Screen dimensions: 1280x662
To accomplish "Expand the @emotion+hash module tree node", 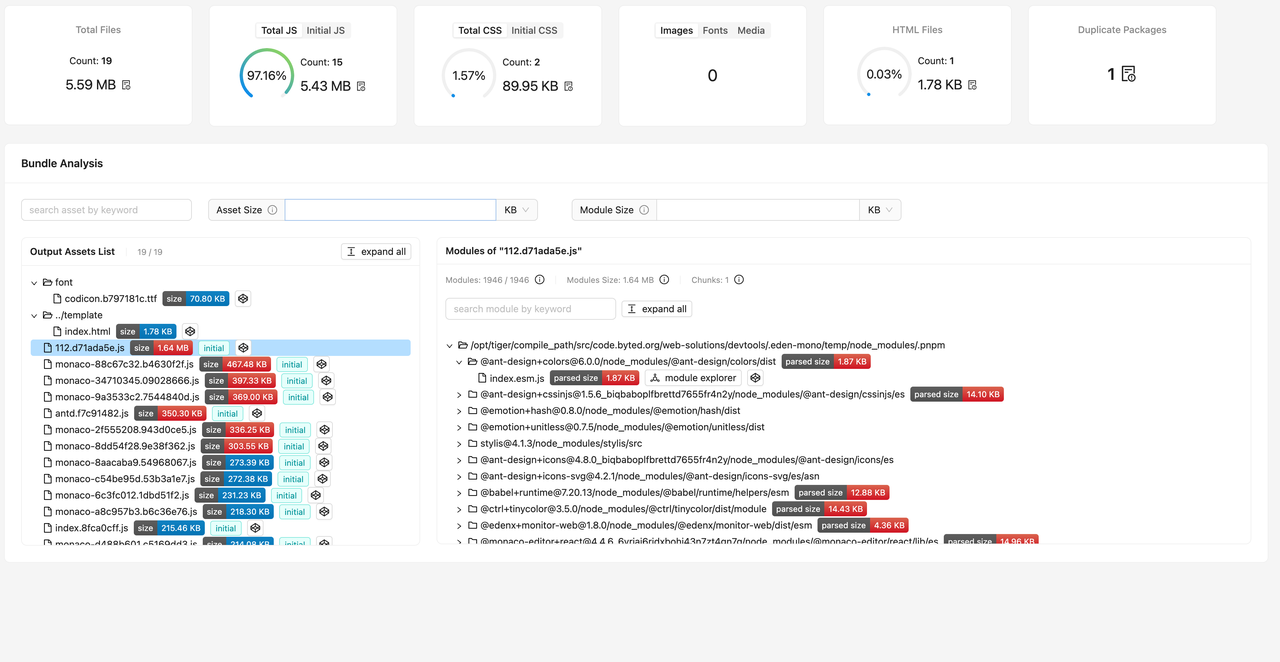I will pos(459,410).
